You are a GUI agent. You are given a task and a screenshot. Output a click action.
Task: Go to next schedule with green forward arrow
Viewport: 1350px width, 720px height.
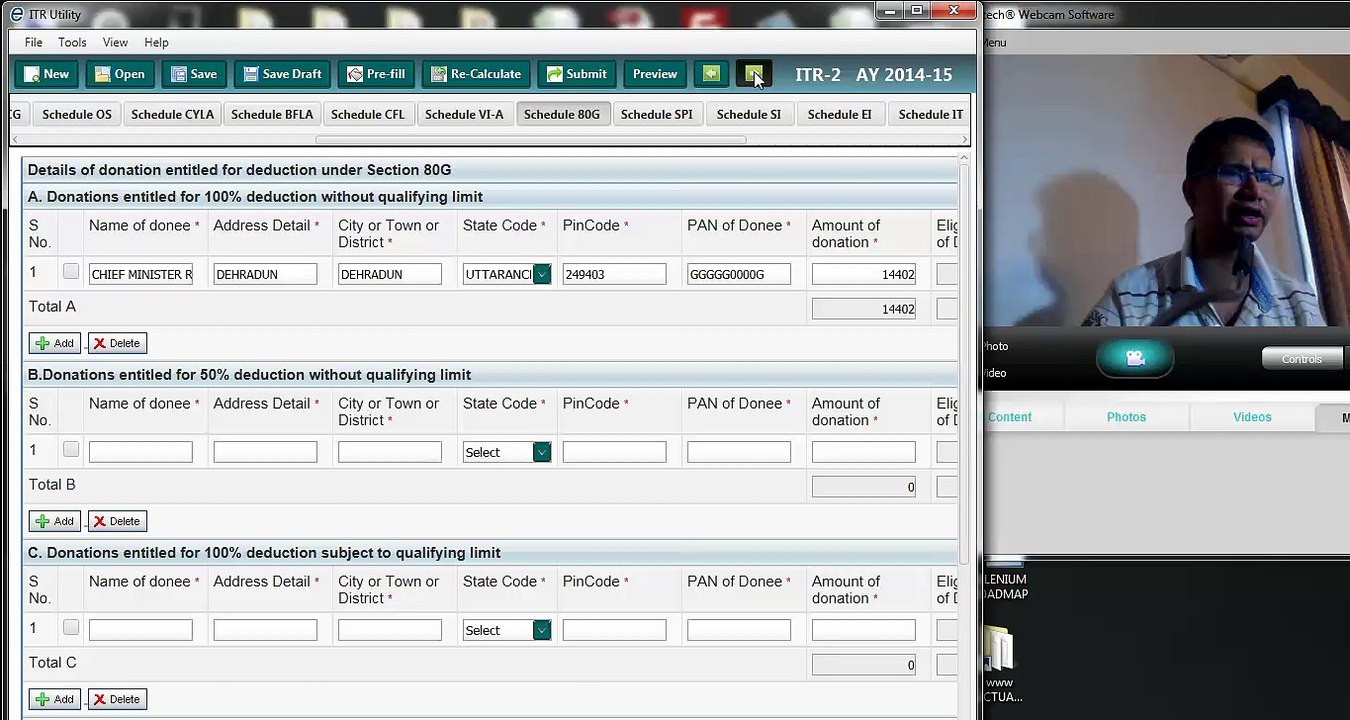[753, 74]
